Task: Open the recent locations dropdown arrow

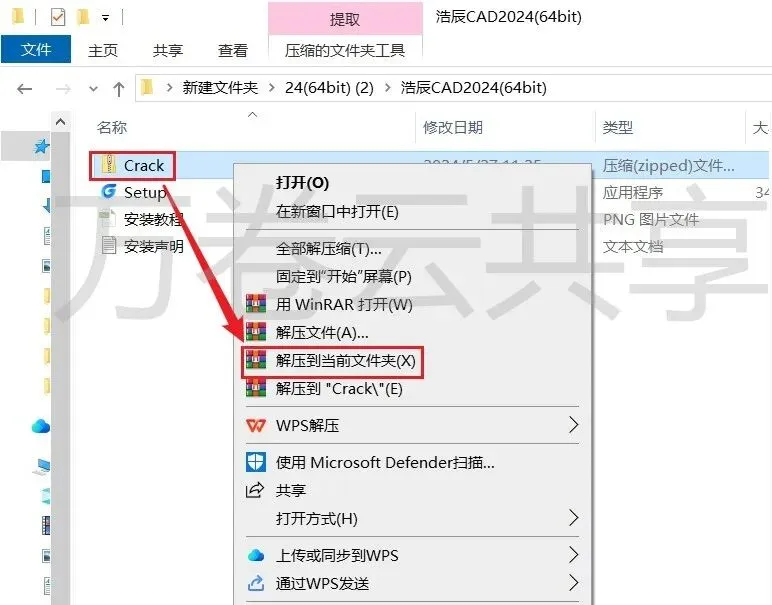Action: pos(93,89)
